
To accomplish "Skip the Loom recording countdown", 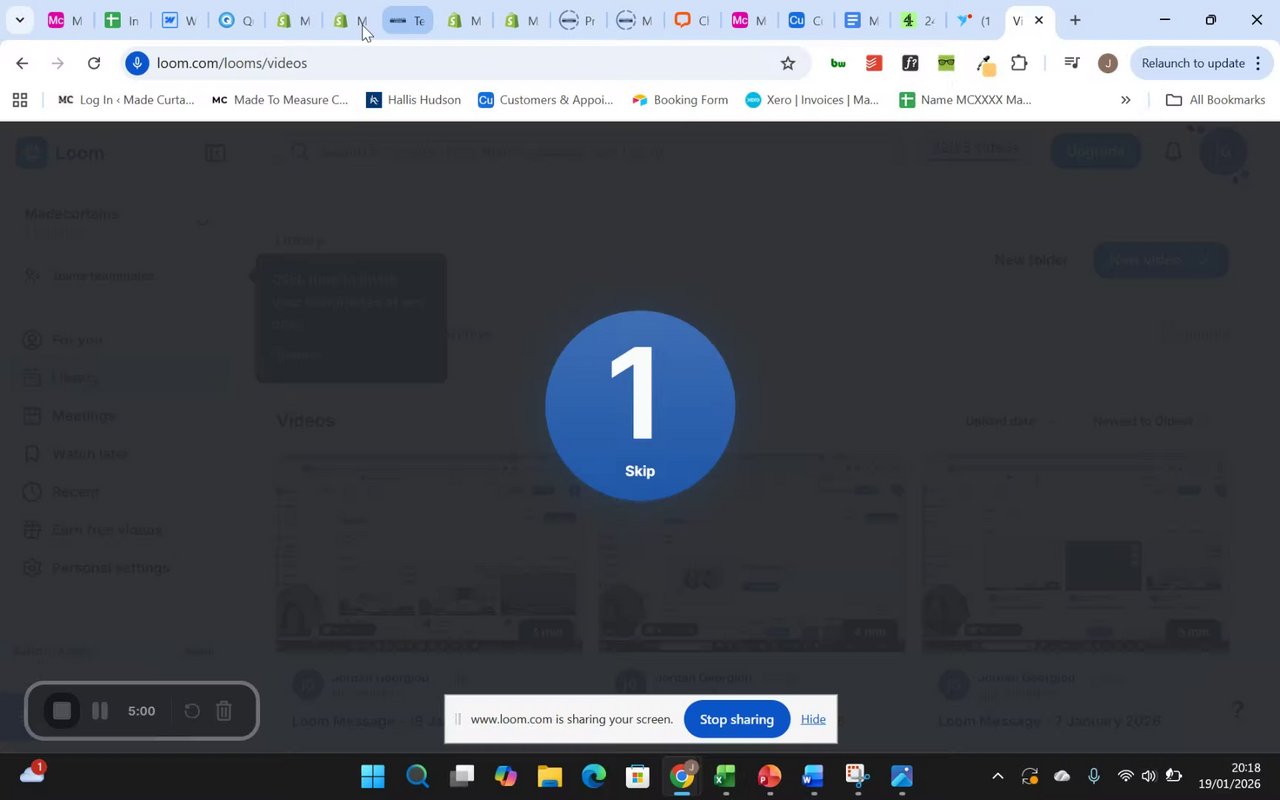I will pyautogui.click(x=640, y=471).
